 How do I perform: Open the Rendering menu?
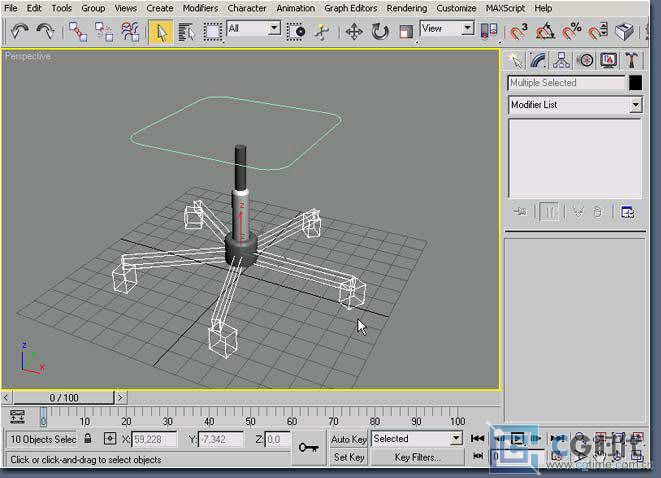pos(406,8)
